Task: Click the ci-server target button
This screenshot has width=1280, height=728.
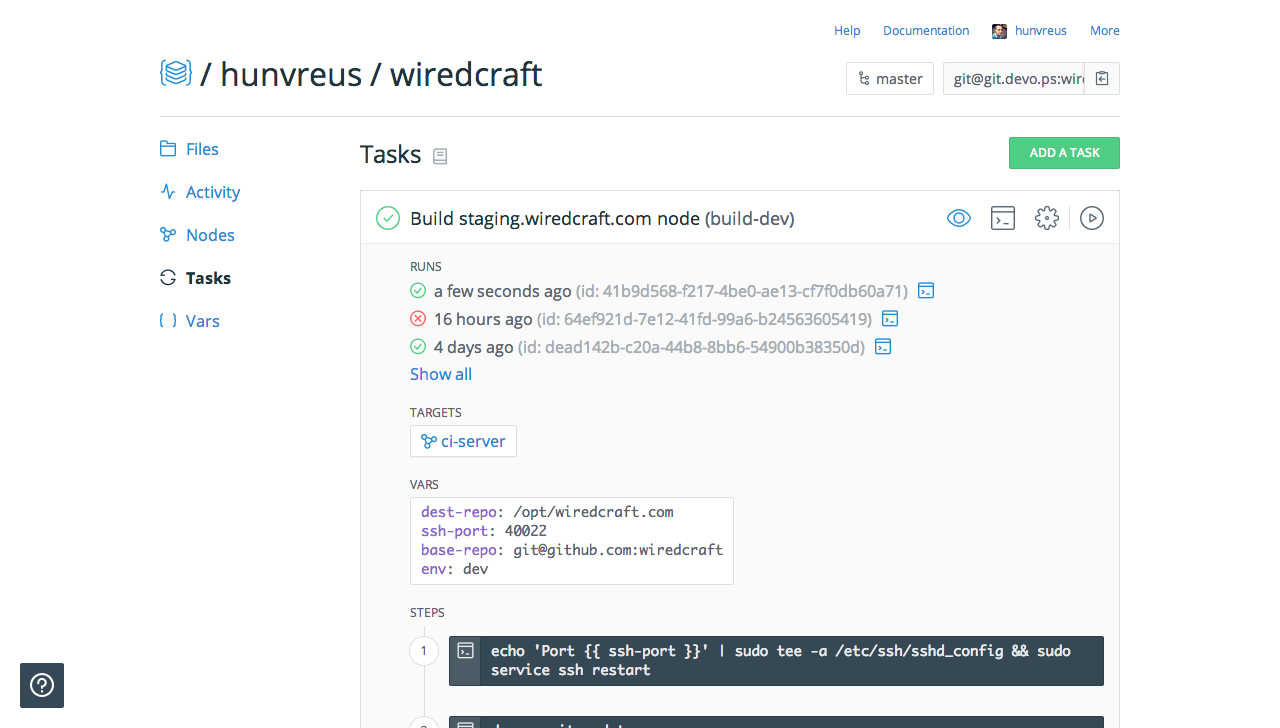Action: tap(463, 441)
